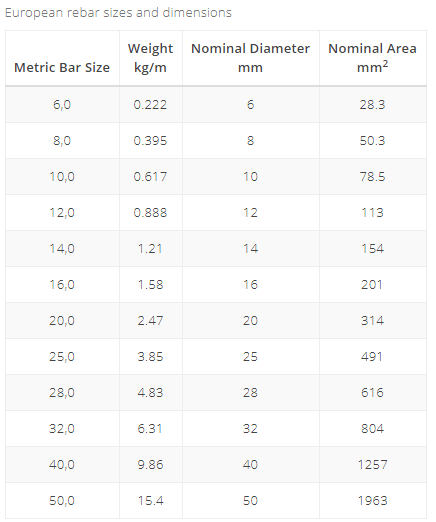Select the Nominal Diameter mm header
This screenshot has width=436, height=522.
coord(250,58)
